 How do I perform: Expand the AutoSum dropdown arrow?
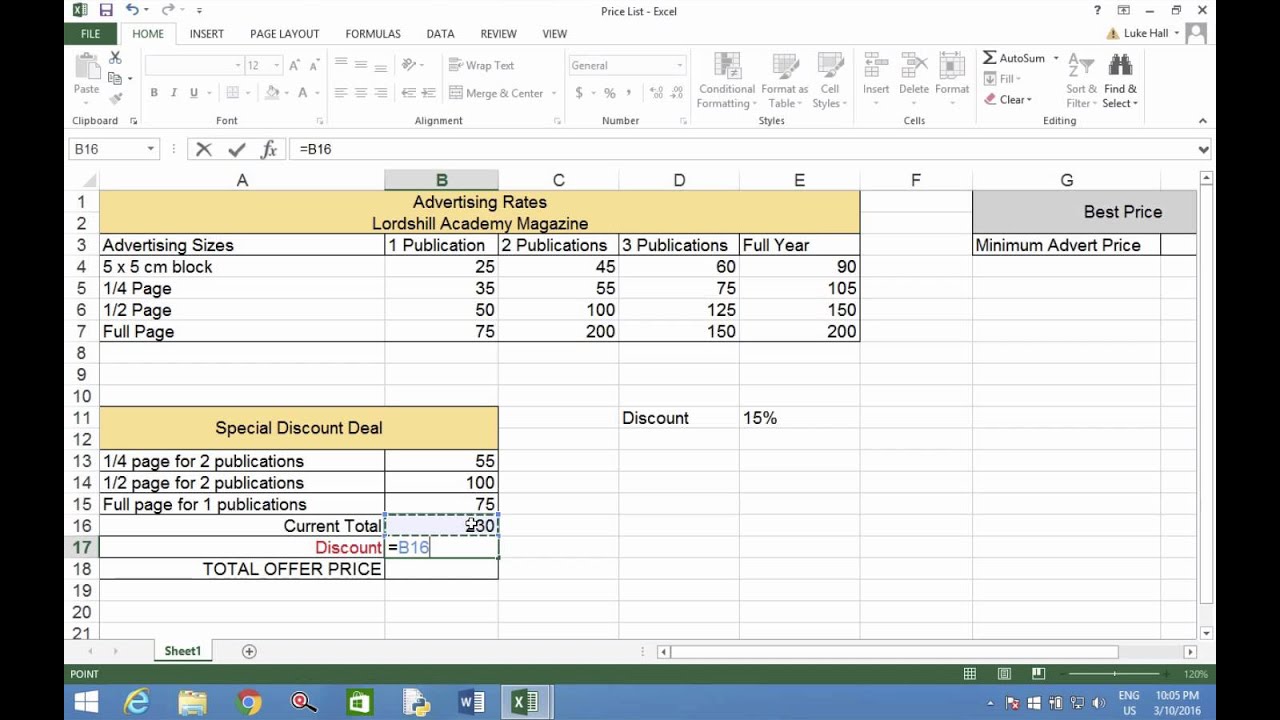click(1055, 58)
